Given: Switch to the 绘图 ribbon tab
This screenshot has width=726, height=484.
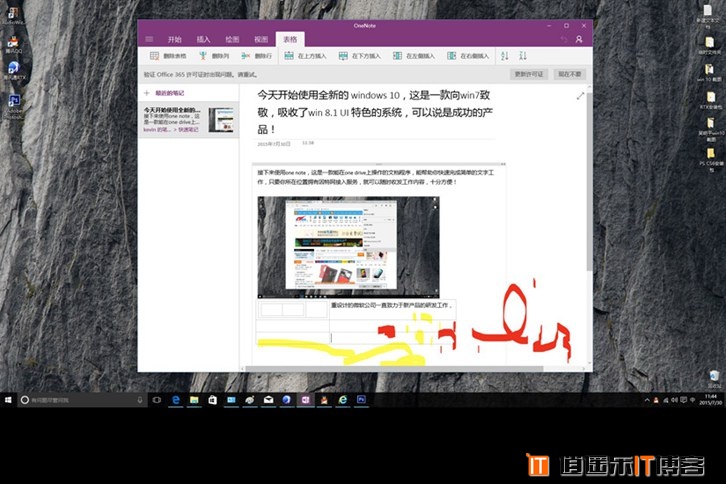Looking at the screenshot, I should 232,39.
